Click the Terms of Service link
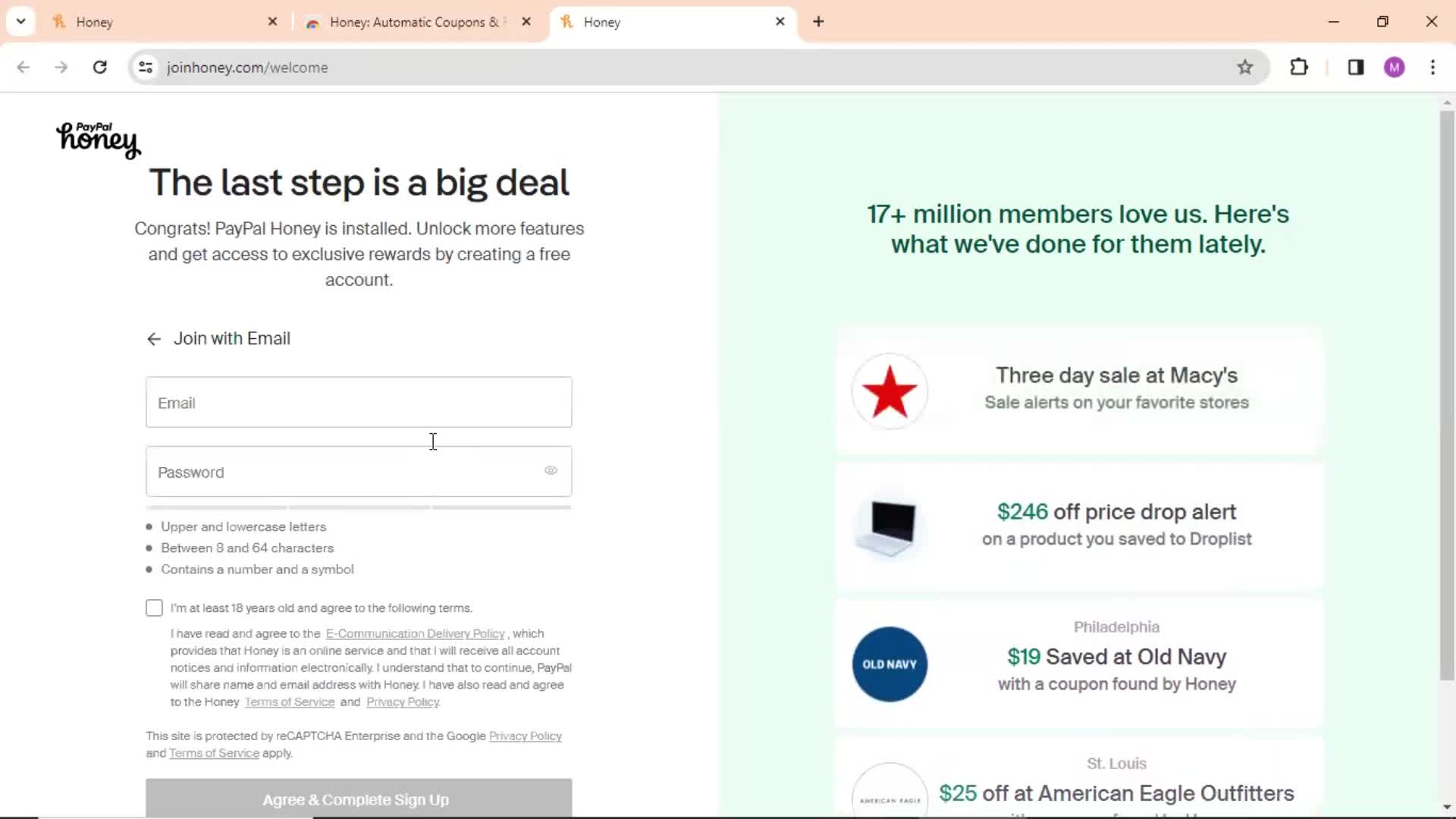The height and width of the screenshot is (819, 1456). (289, 701)
